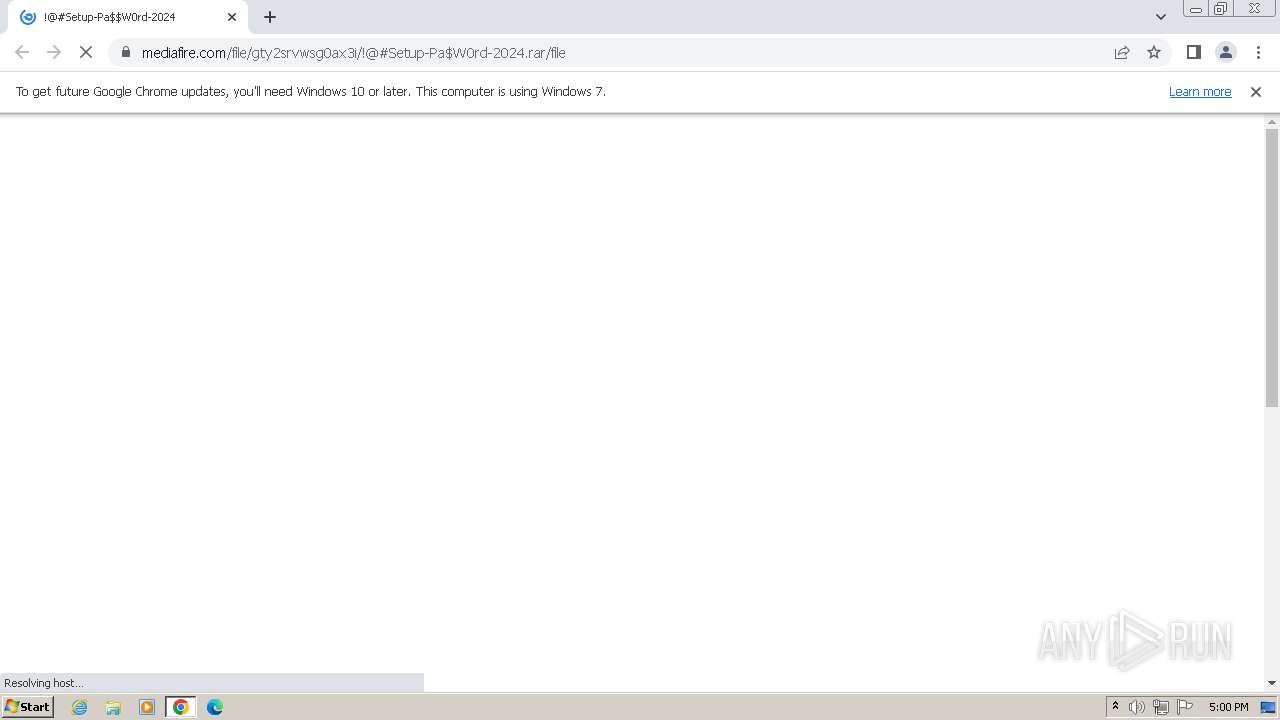Click the page scrollbar up arrow
Viewport: 1280px width, 720px height.
[1272, 122]
